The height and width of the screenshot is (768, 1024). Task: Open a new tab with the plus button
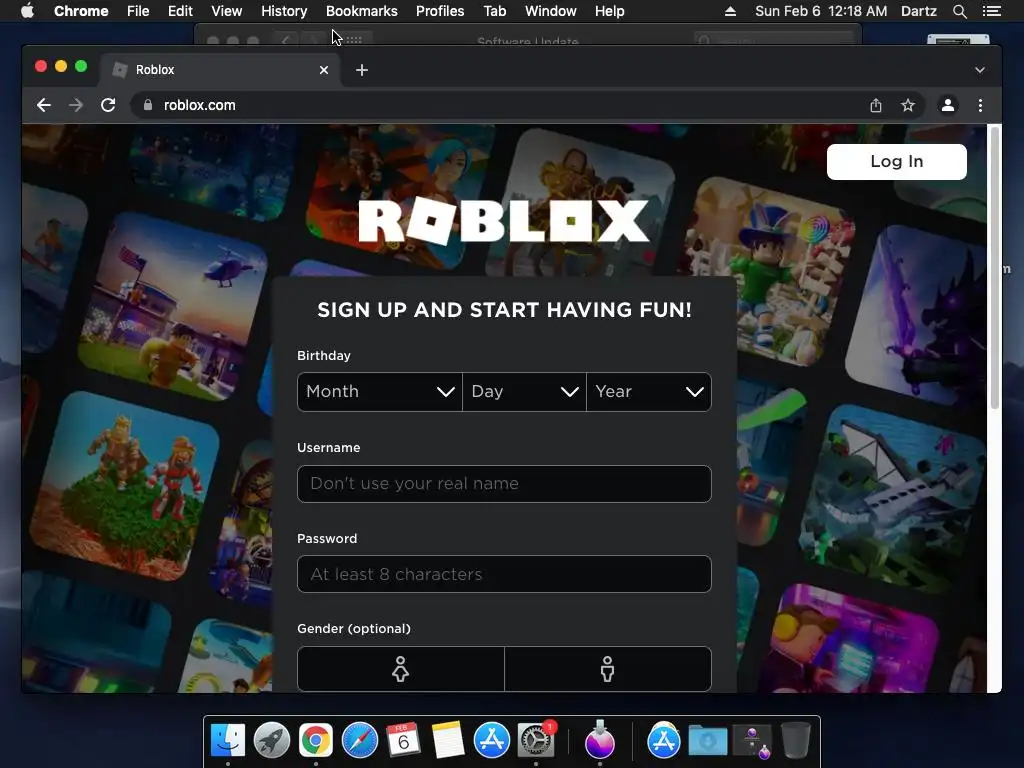point(362,70)
